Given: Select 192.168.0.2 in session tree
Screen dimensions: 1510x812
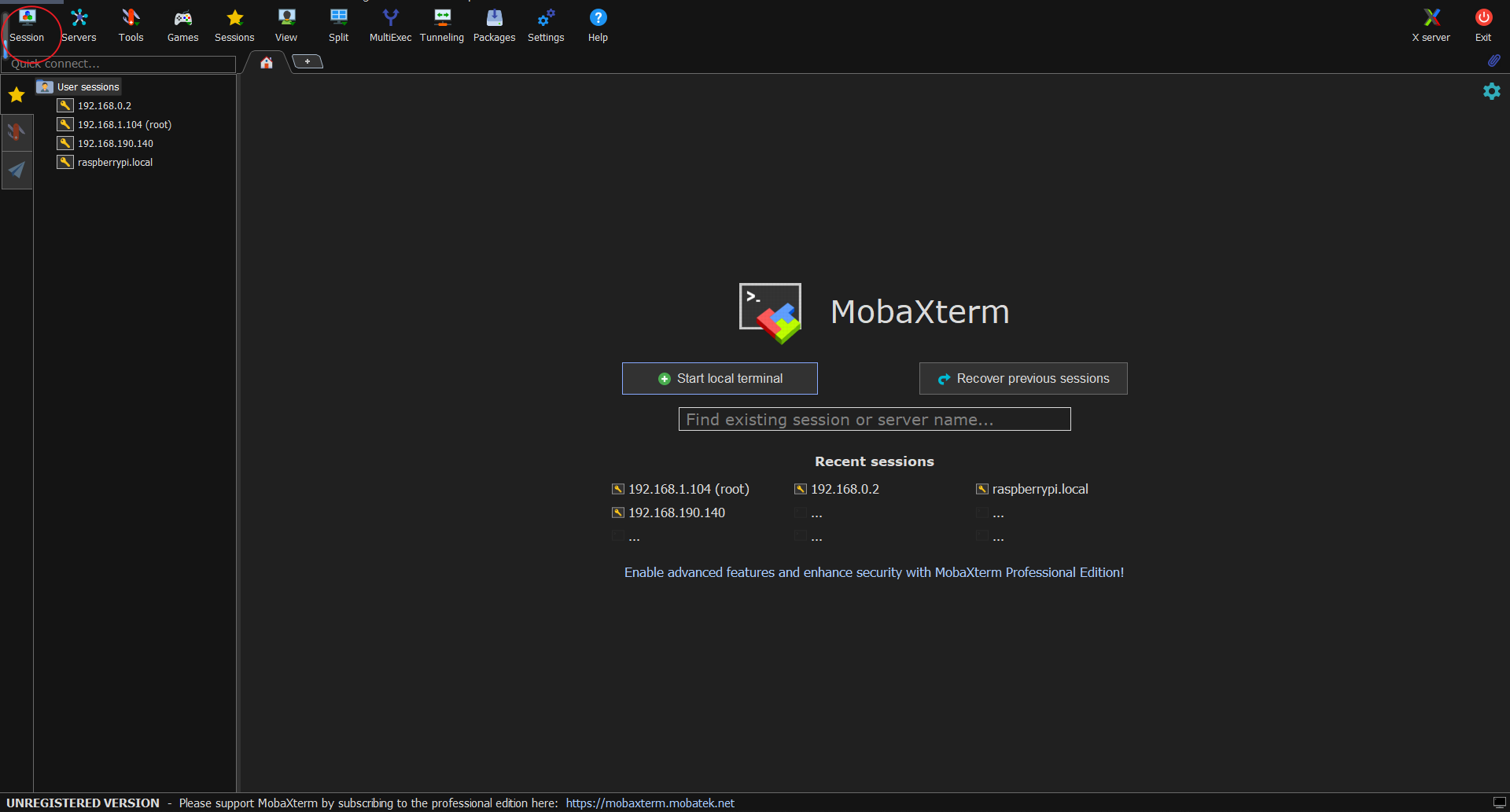Looking at the screenshot, I should [95, 105].
